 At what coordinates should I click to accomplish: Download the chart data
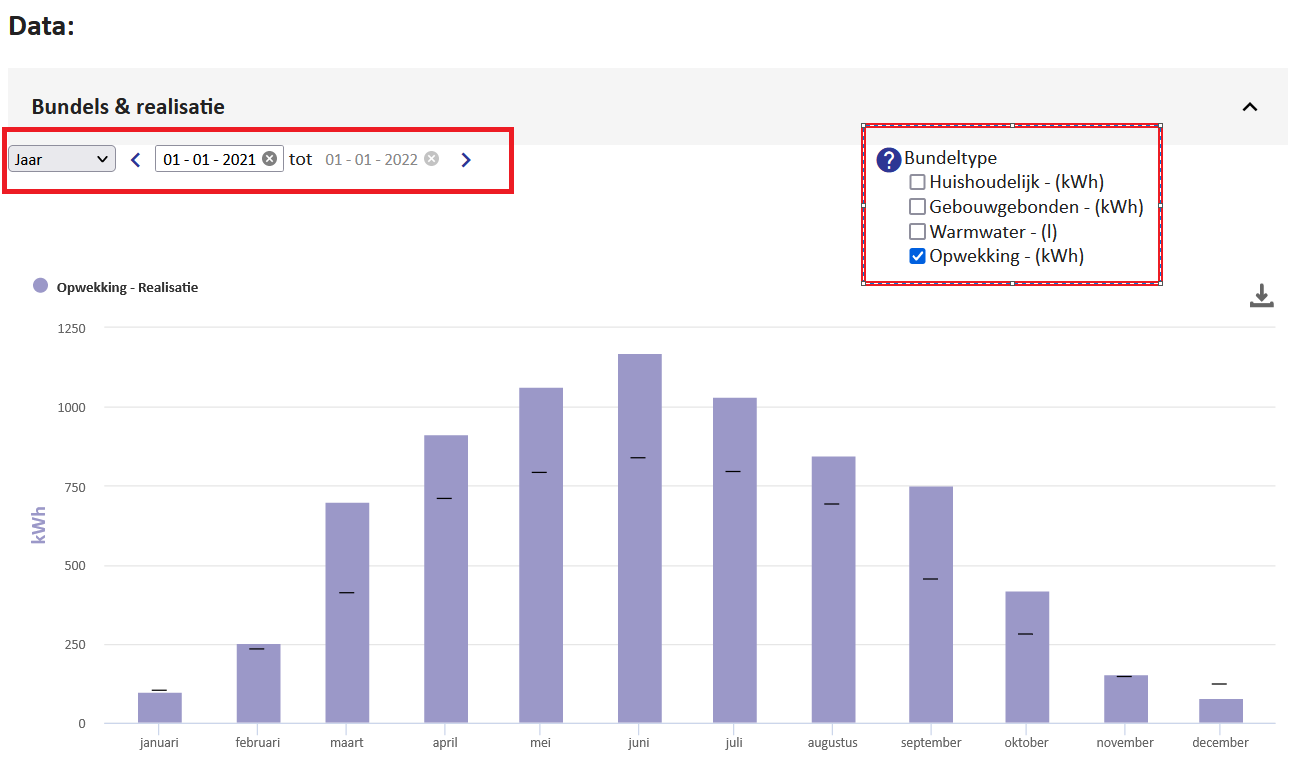[x=1262, y=296]
